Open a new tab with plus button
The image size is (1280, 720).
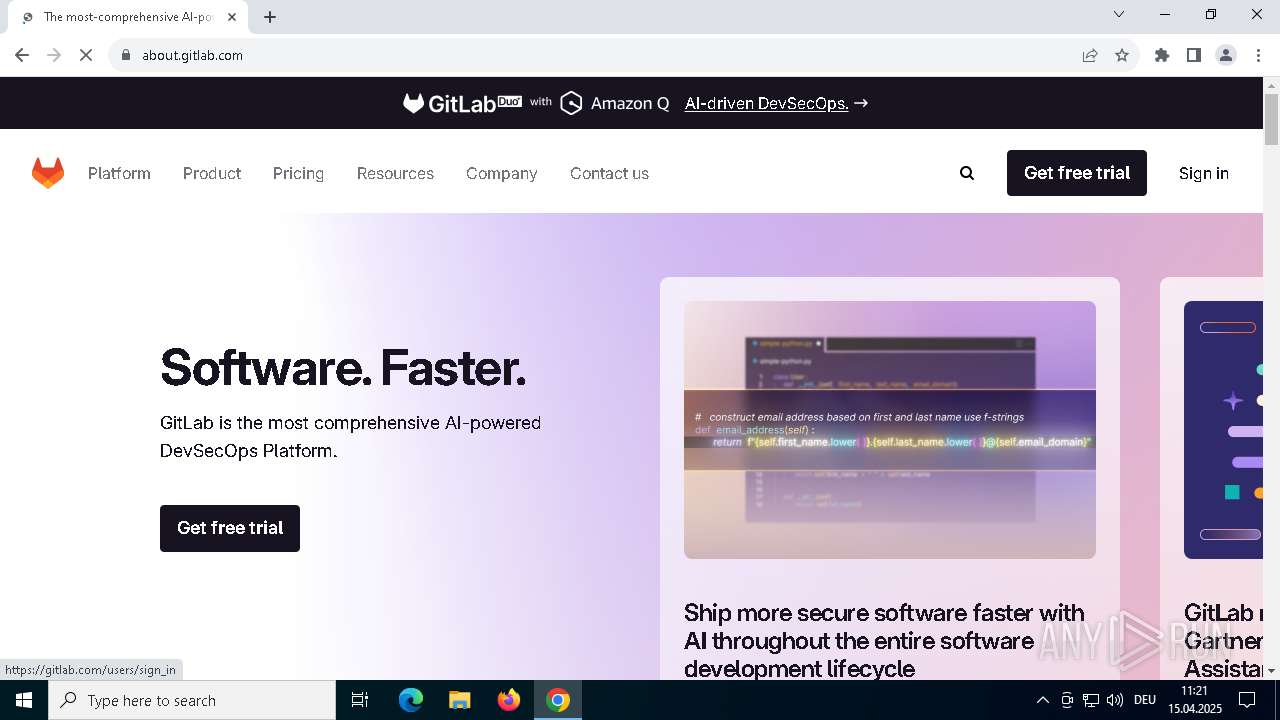coord(270,17)
